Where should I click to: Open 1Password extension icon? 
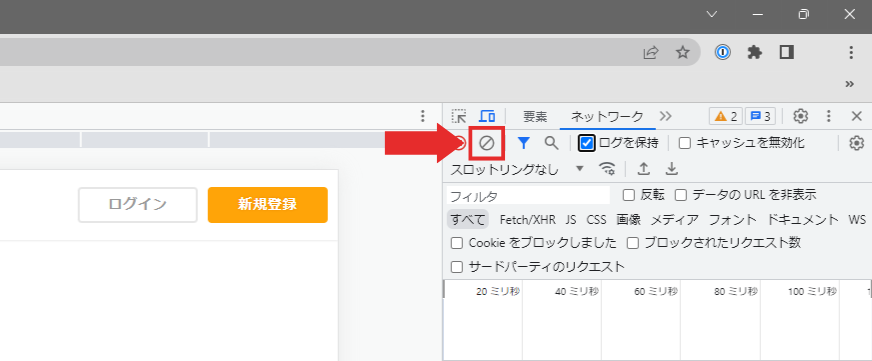722,53
